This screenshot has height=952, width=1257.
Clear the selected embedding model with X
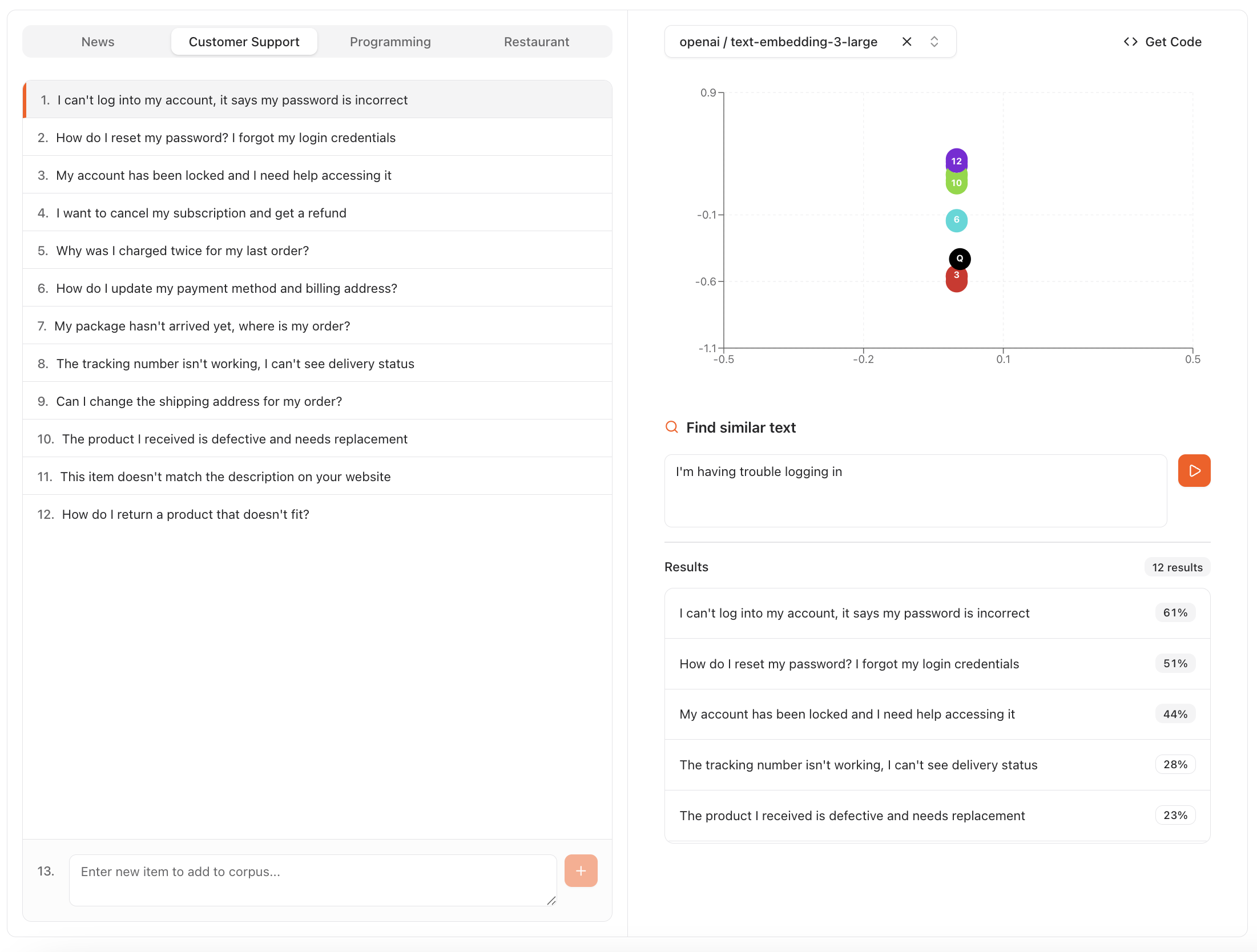point(907,42)
